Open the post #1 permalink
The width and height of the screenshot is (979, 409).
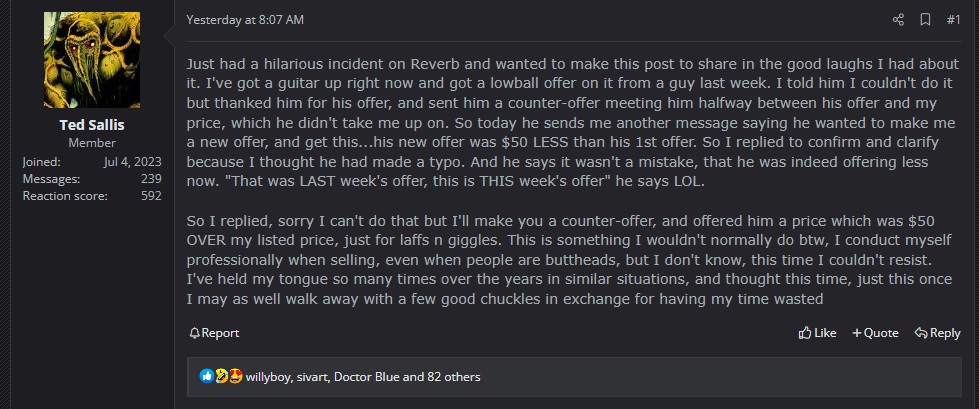953,19
